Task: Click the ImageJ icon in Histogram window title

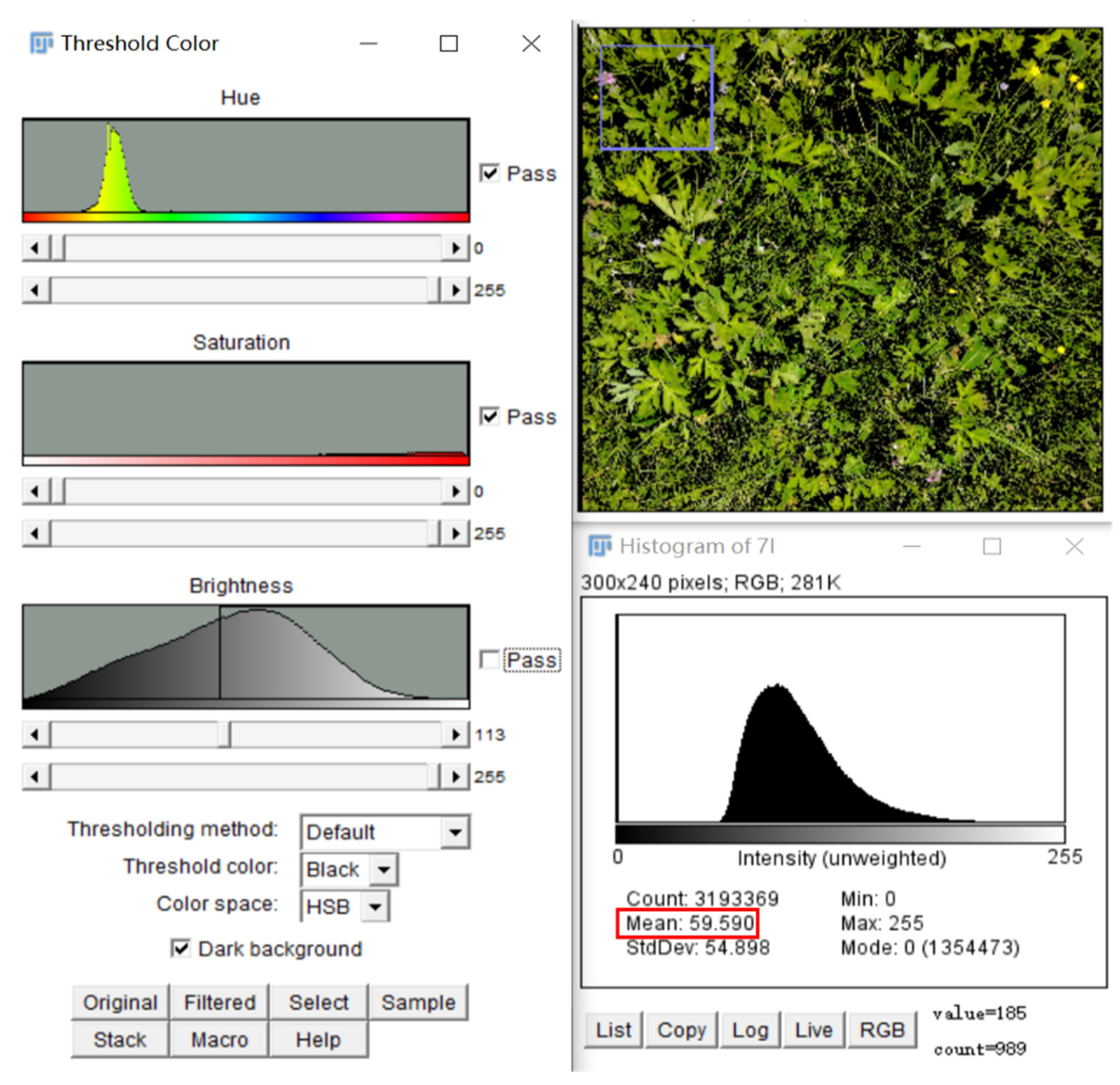Action: [600, 546]
